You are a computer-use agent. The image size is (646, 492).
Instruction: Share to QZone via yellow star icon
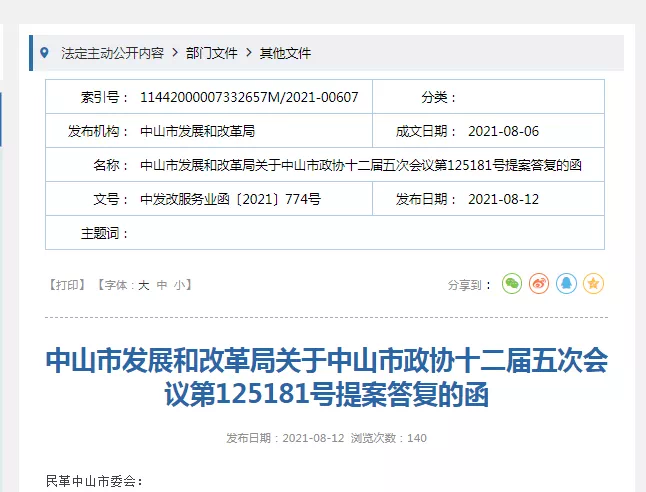pyautogui.click(x=593, y=284)
